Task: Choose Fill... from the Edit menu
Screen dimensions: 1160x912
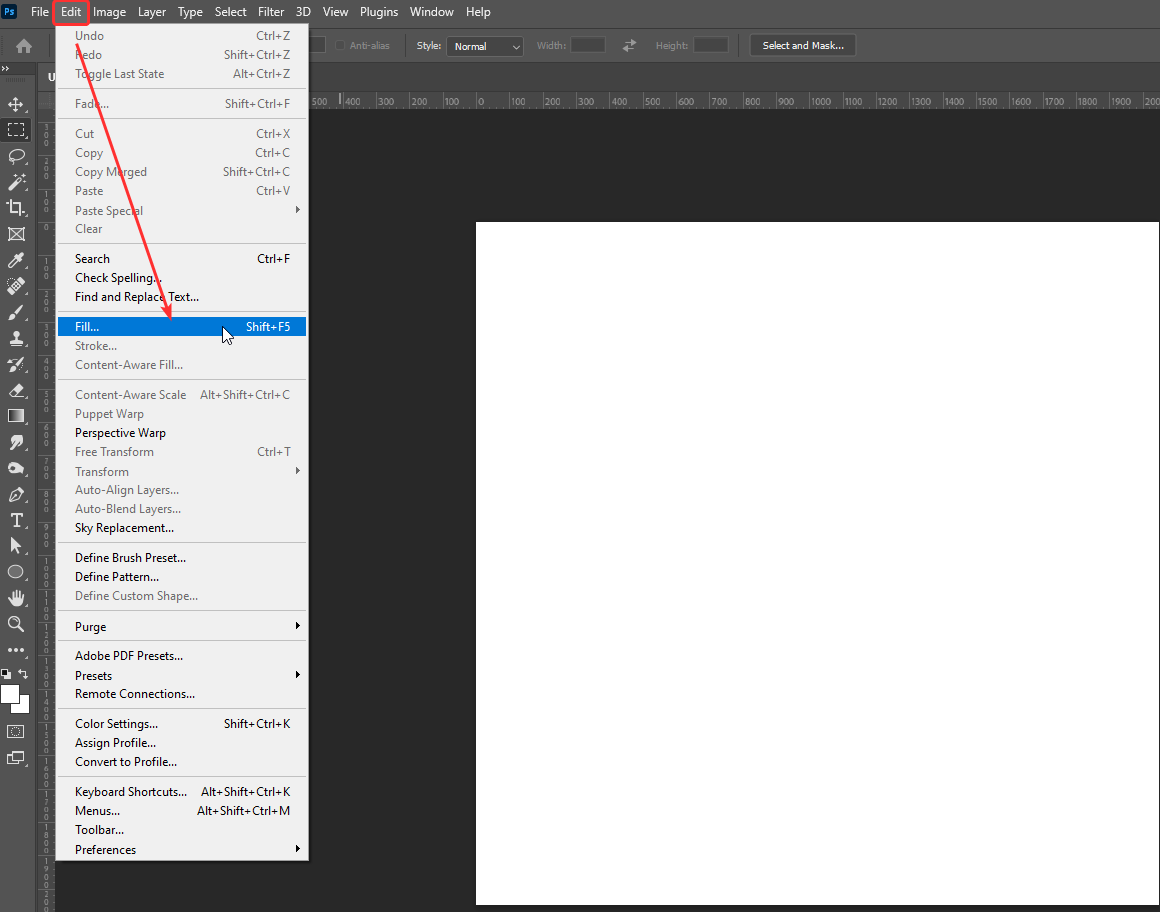Action: click(182, 326)
